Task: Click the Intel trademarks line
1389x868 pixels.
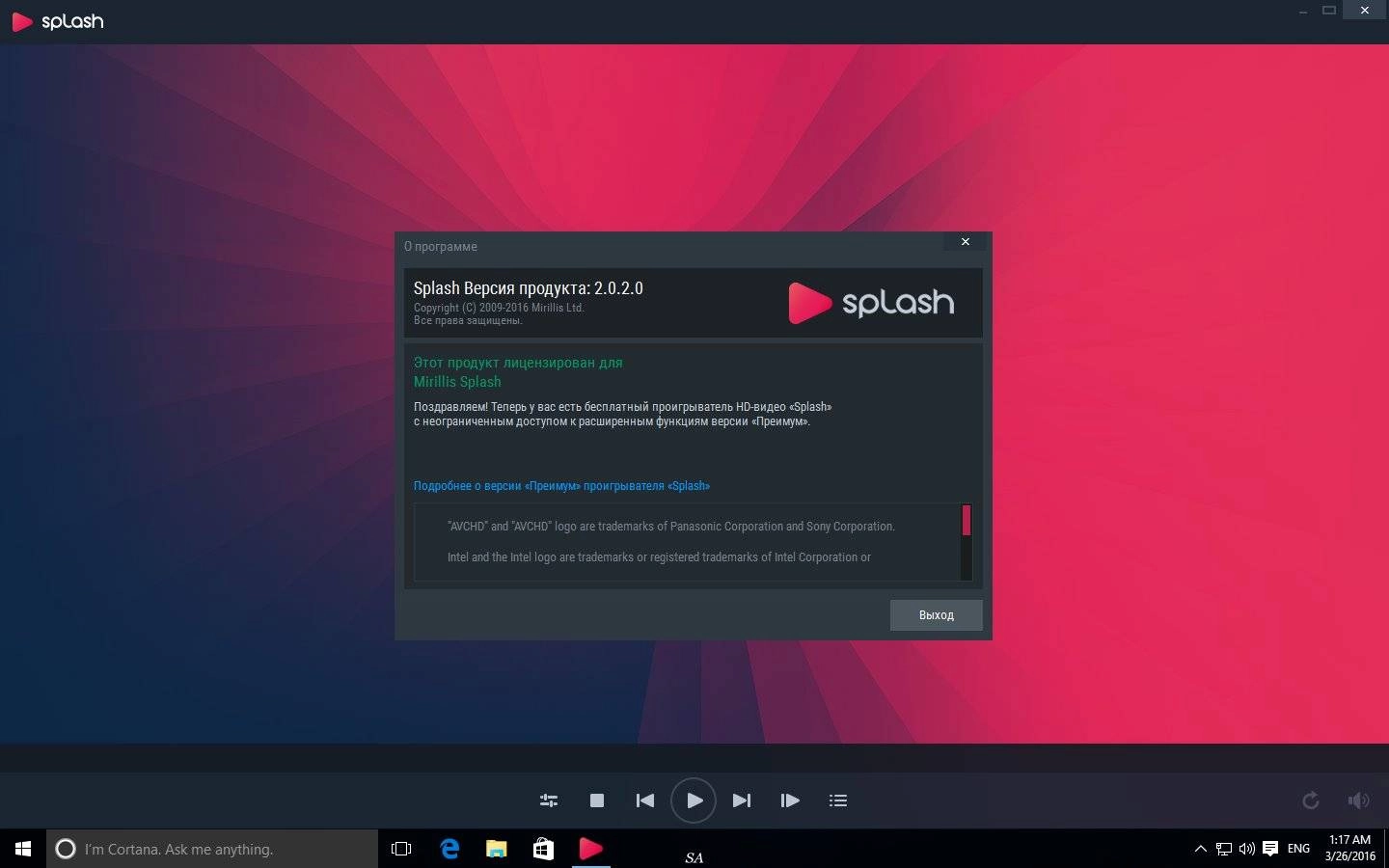Action: click(659, 557)
